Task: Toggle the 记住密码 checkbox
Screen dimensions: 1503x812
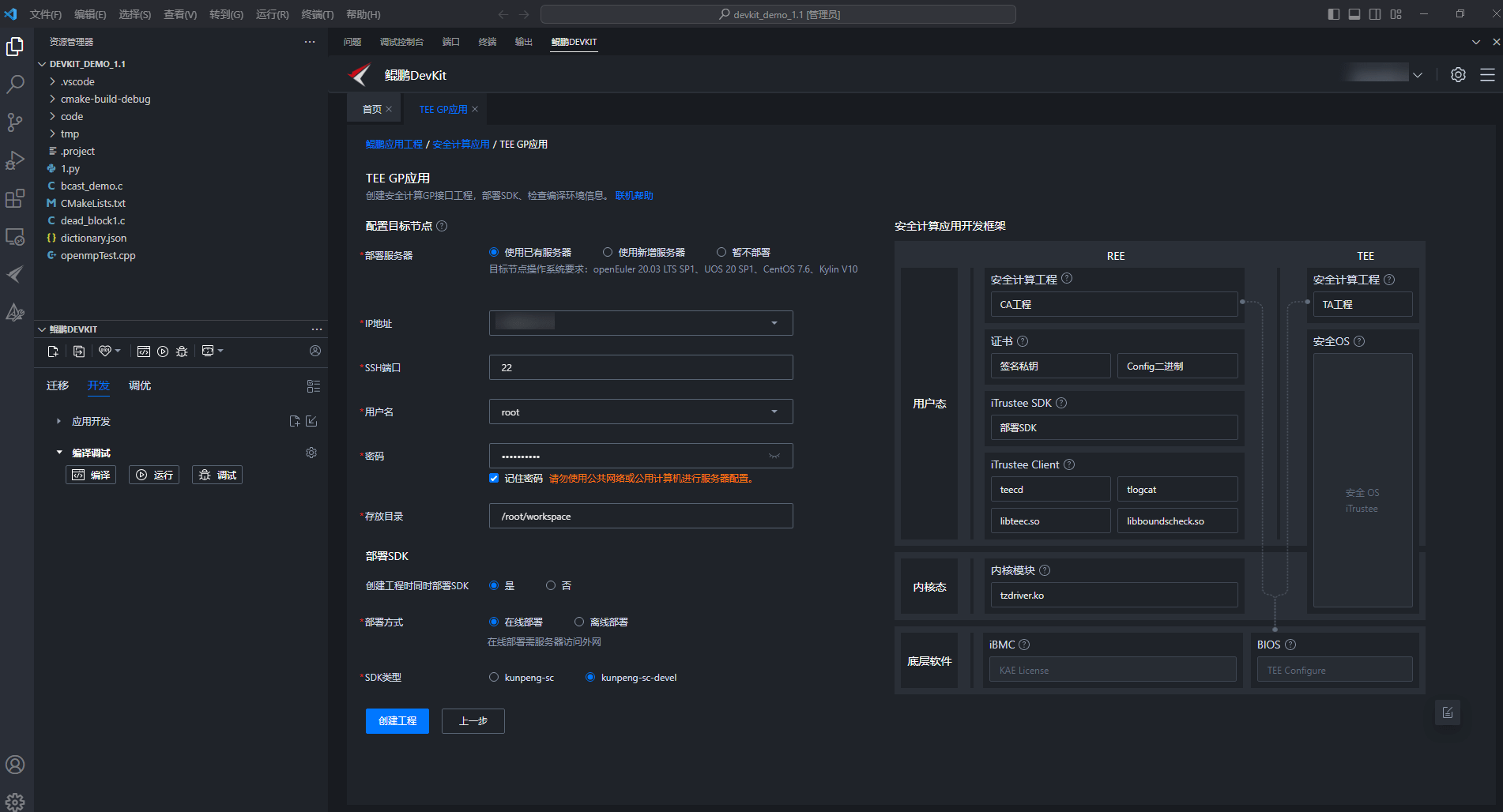Action: (x=494, y=478)
